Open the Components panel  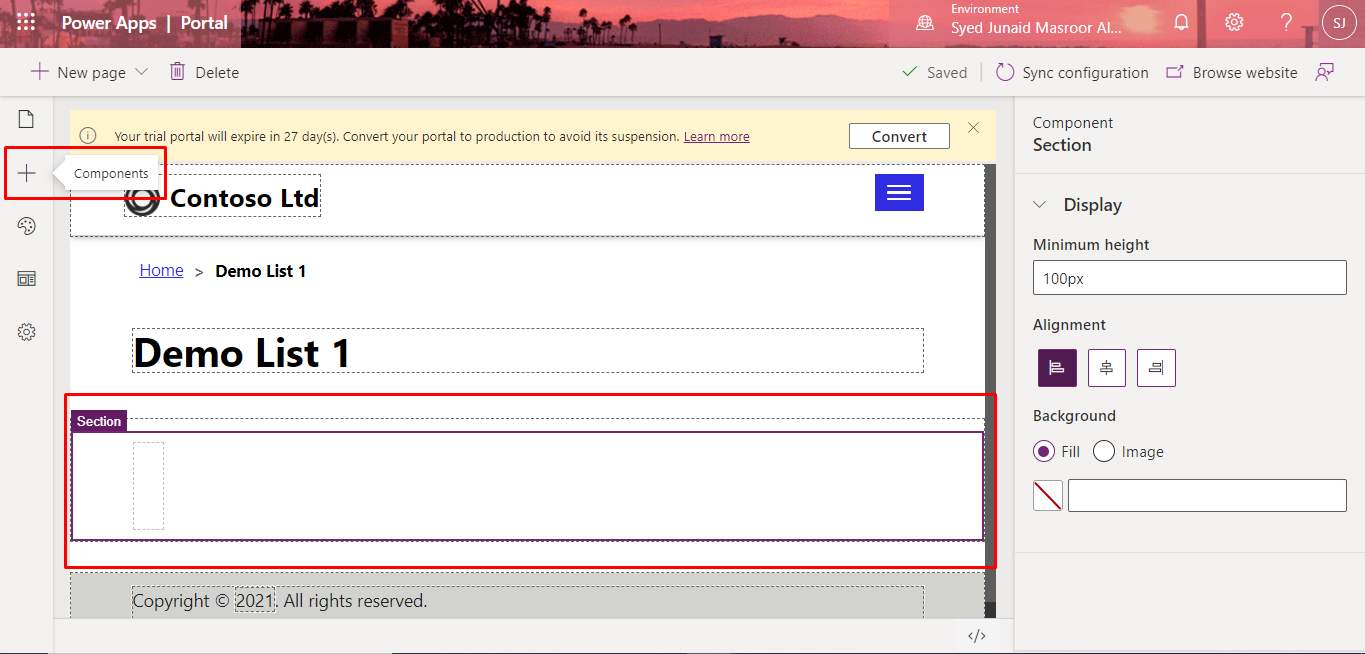(26, 172)
